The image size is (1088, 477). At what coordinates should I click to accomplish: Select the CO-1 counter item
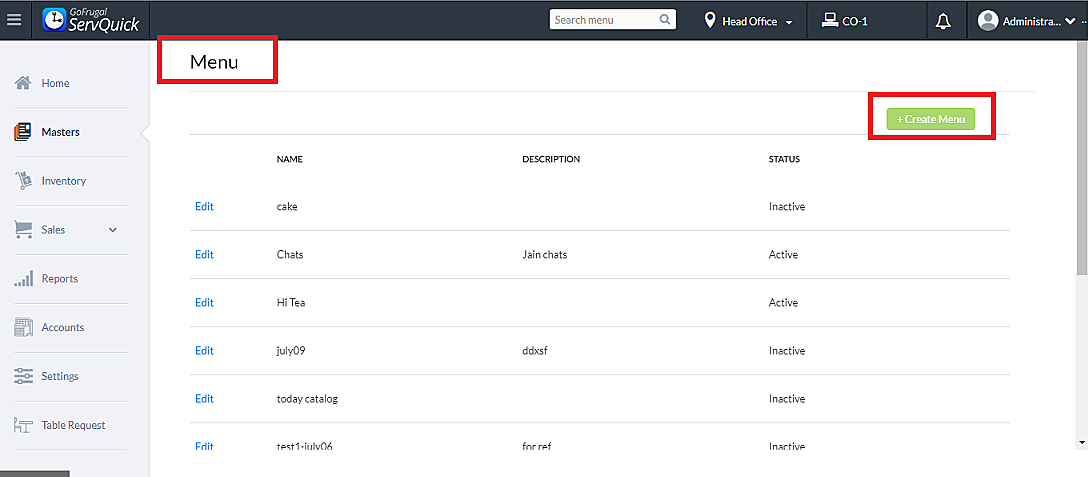[844, 21]
